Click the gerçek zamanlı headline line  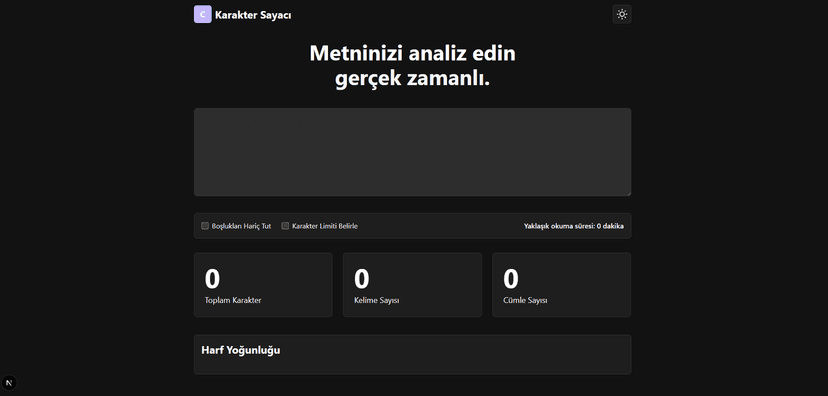(412, 79)
